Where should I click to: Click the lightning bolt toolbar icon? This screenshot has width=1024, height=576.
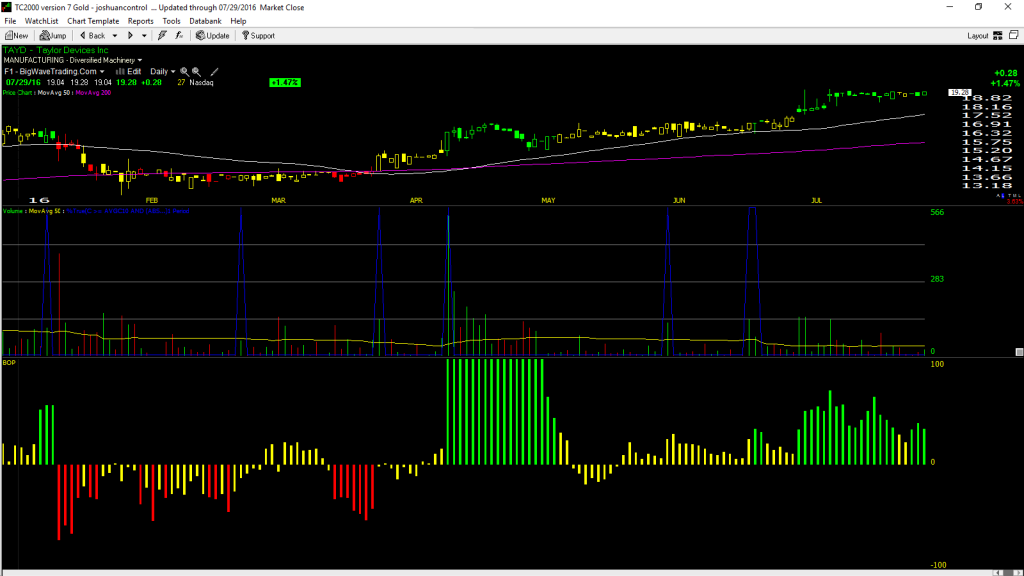(x=162, y=36)
